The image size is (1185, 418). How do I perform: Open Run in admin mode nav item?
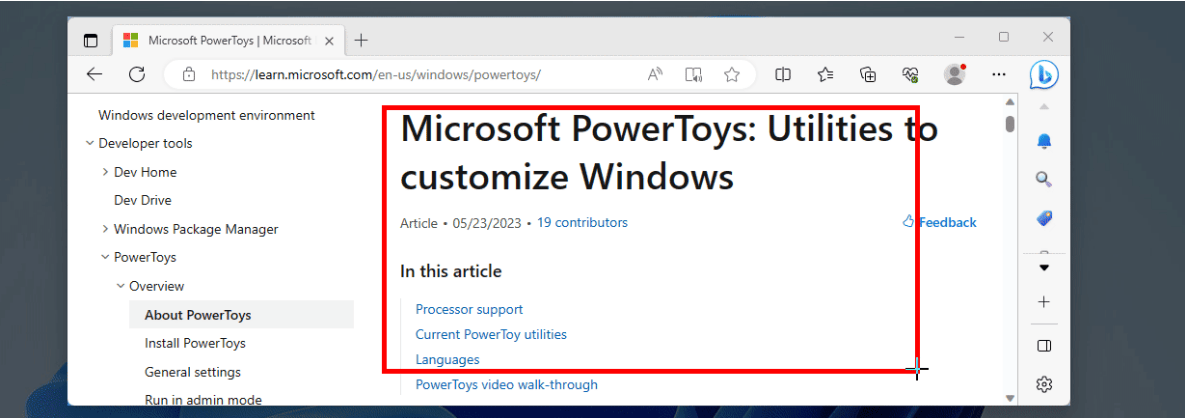pos(203,400)
